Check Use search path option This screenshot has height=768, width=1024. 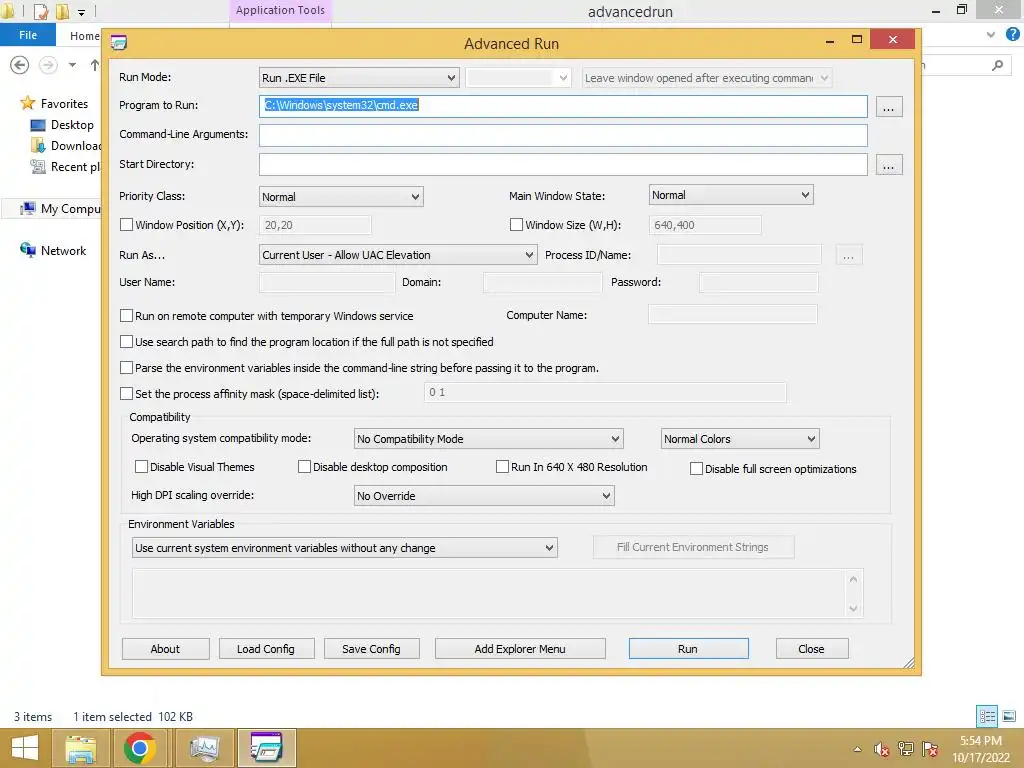[127, 342]
